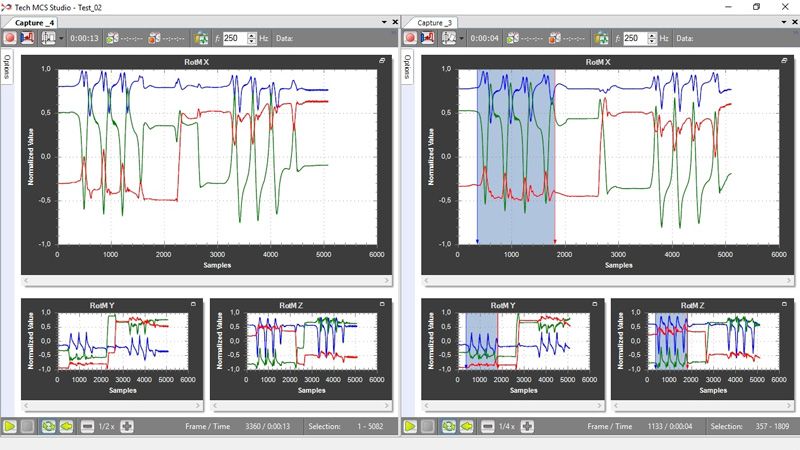Screen dimensions: 800x450
Task: Select the Capture _3 tab
Action: click(x=434, y=22)
